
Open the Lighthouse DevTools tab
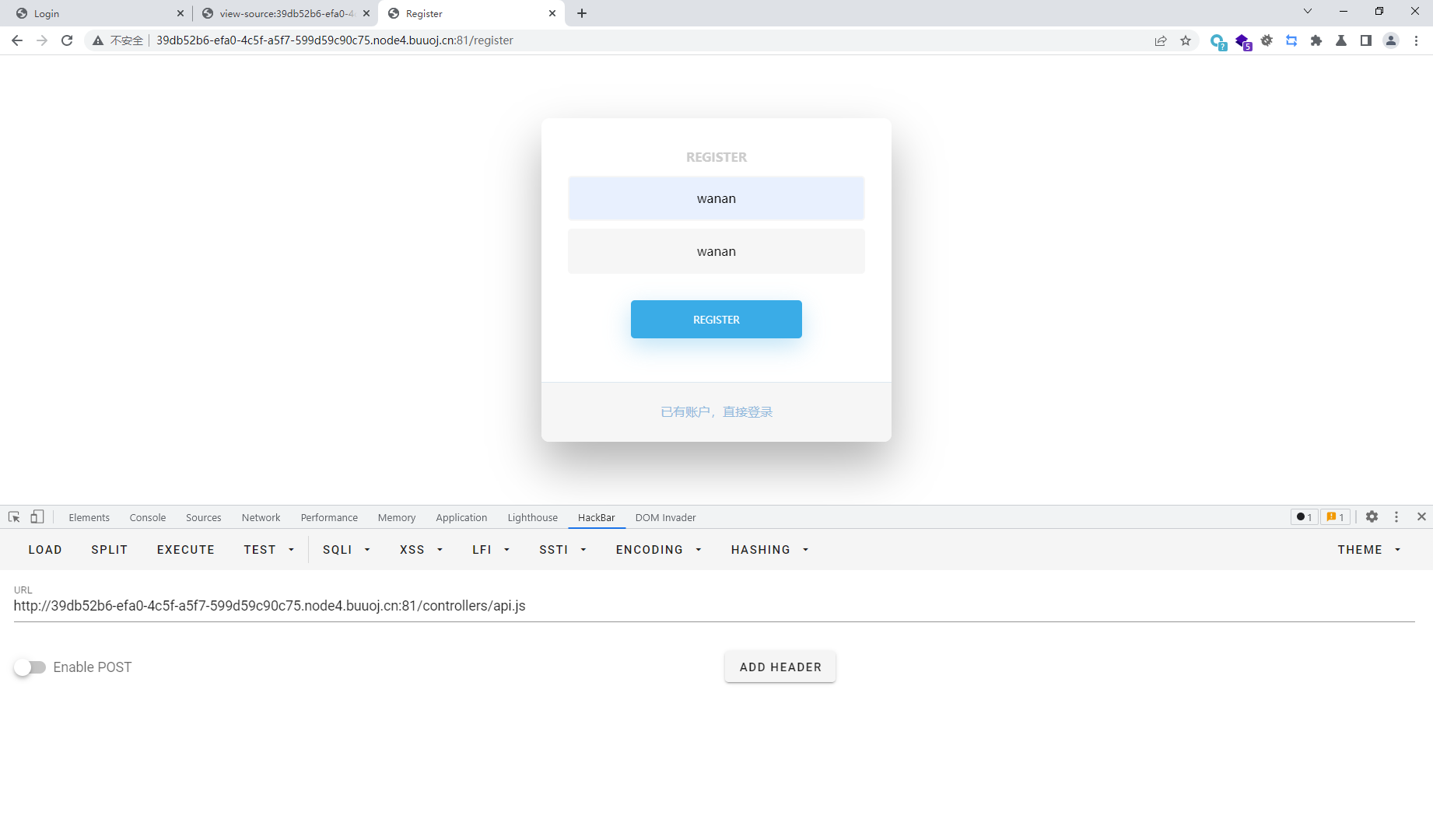coord(532,517)
